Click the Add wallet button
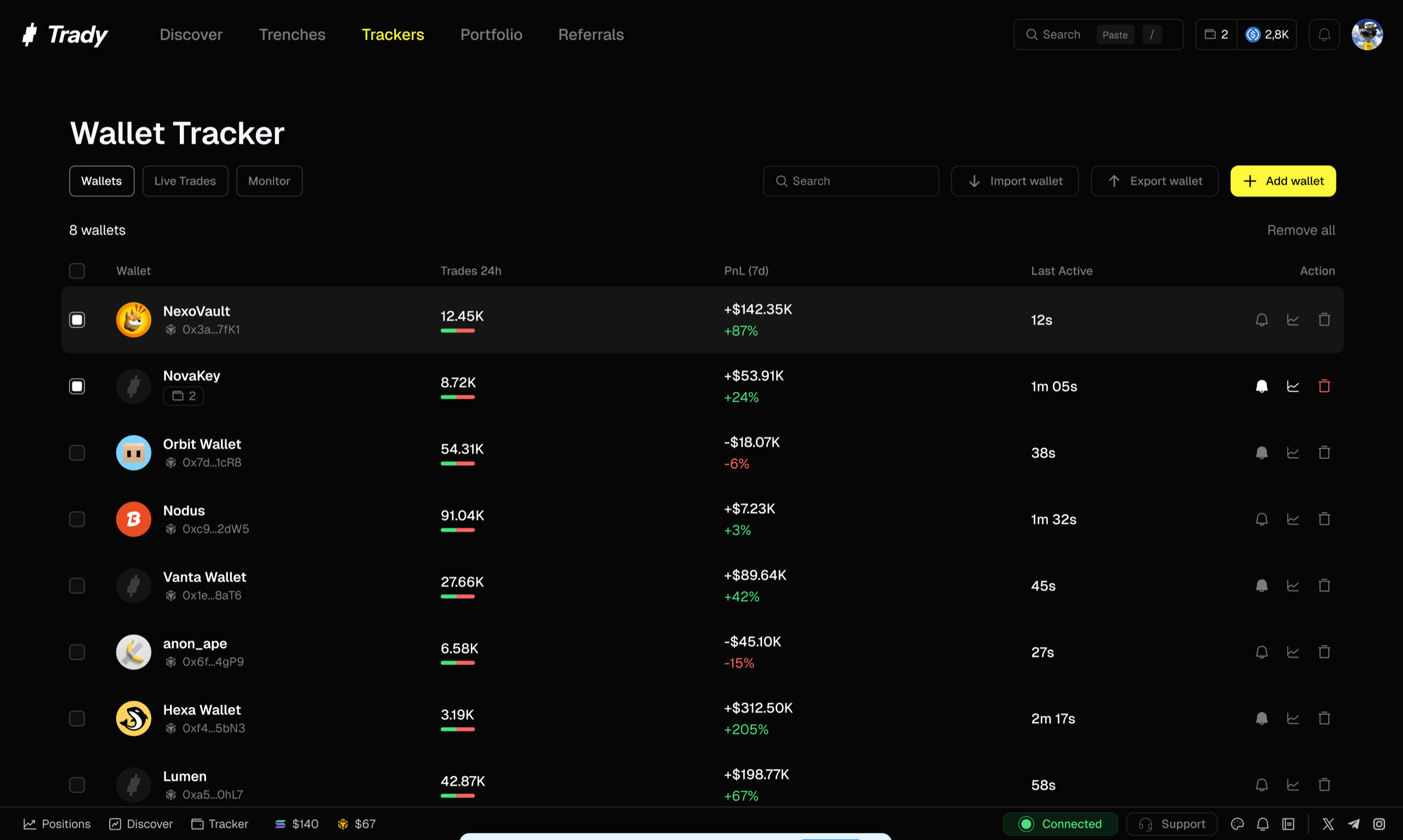Viewport: 1403px width, 840px height. click(x=1283, y=181)
